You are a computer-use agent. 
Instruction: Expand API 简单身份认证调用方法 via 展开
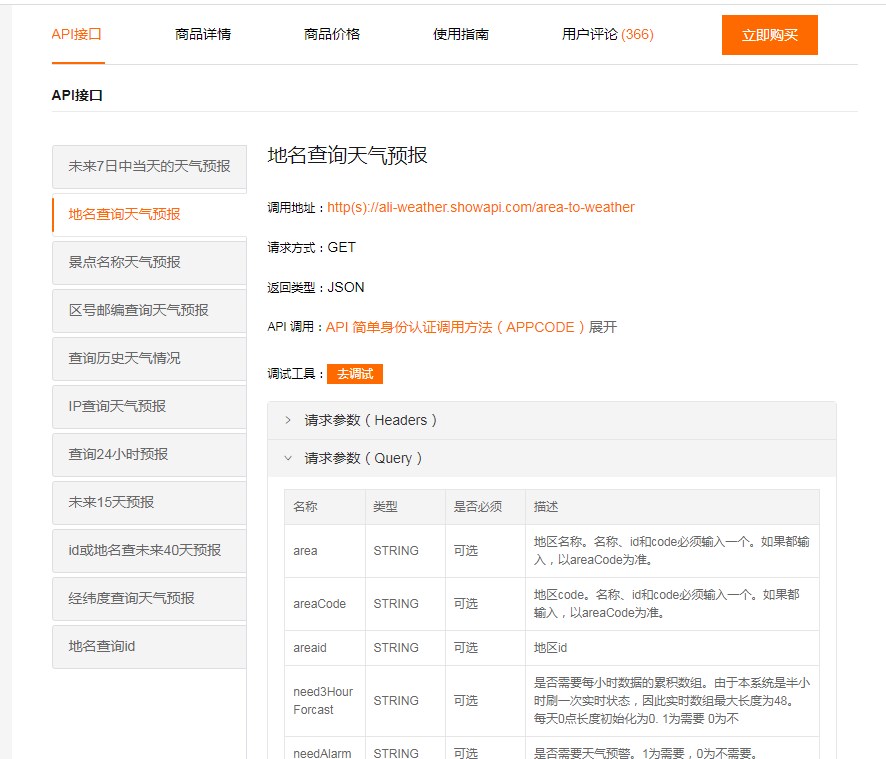pyautogui.click(x=603, y=327)
